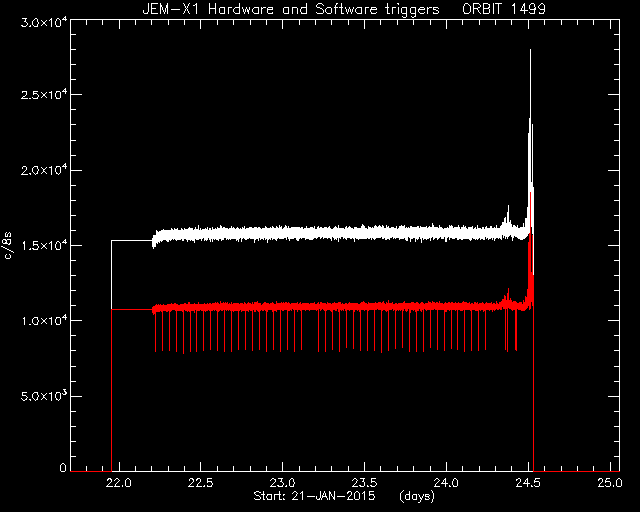Select the c/8s y-axis label
Screen dimensions: 640x512
click(7, 246)
